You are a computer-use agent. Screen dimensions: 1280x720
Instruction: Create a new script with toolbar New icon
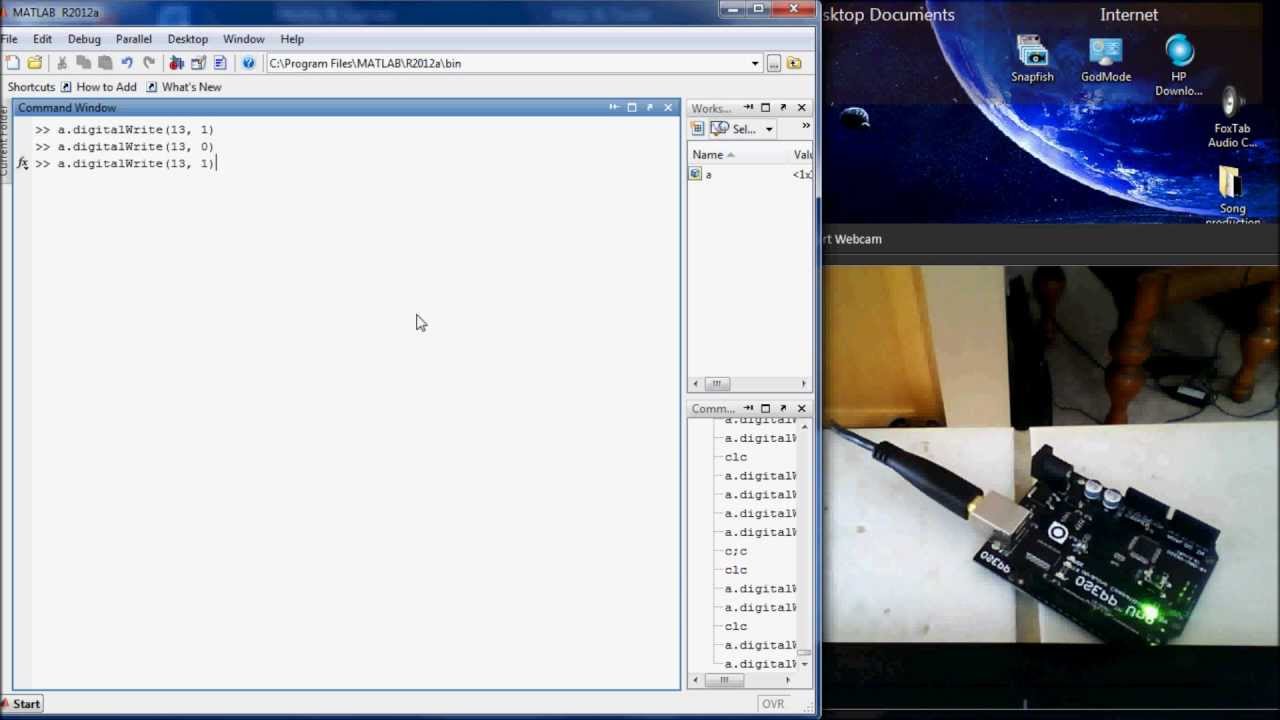(12, 63)
